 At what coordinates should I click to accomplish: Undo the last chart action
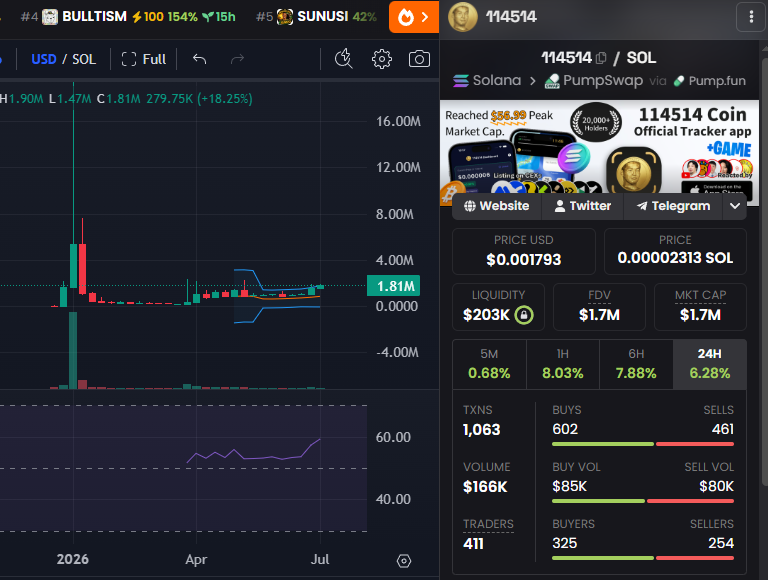(x=199, y=59)
